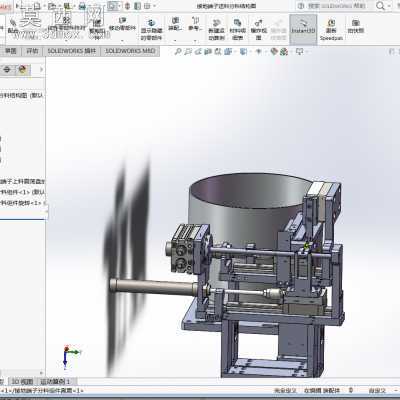Viewport: 400px width, 400px height.
Task: Expand the manager panel tabs arrow
Action: click(41, 70)
